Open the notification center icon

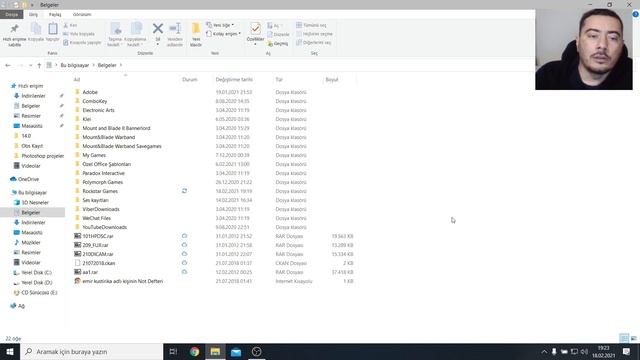[x=626, y=351]
